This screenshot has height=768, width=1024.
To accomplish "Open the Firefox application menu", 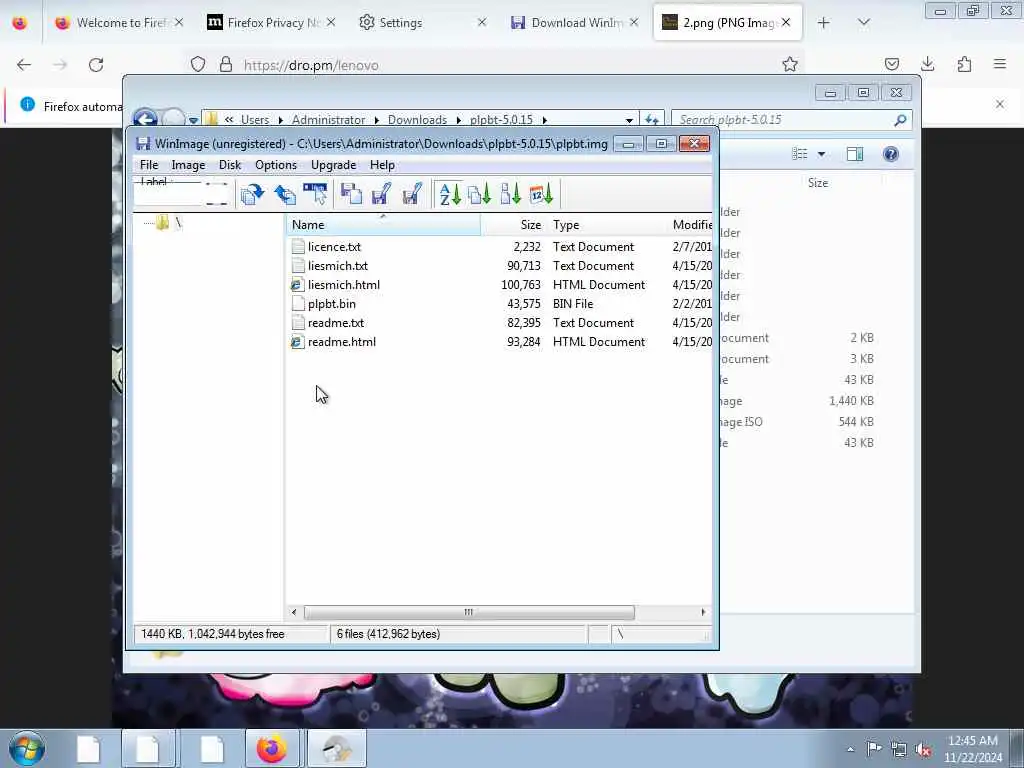I will coord(1000,64).
